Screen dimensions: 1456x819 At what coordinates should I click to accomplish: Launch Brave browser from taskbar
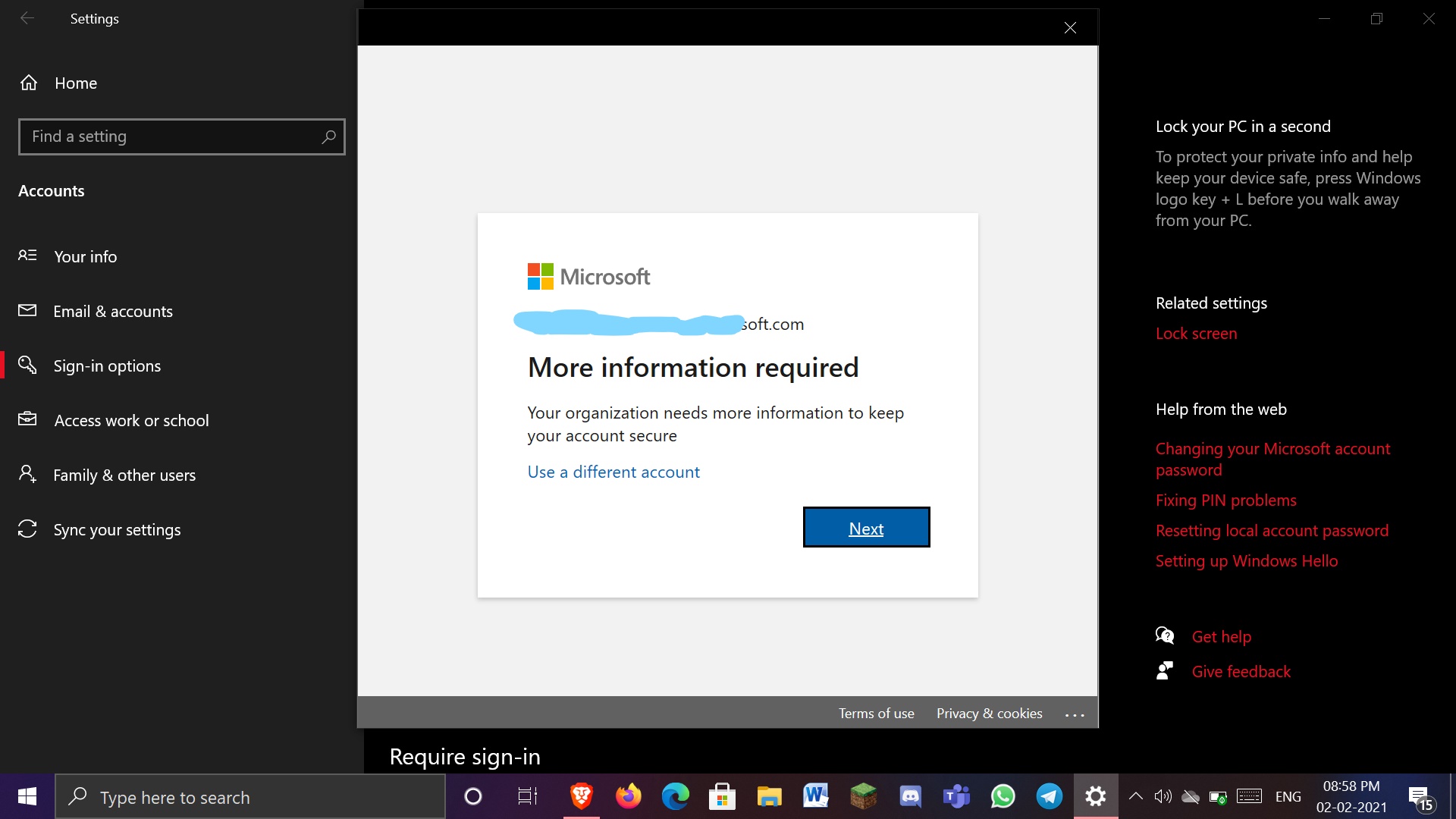click(582, 796)
